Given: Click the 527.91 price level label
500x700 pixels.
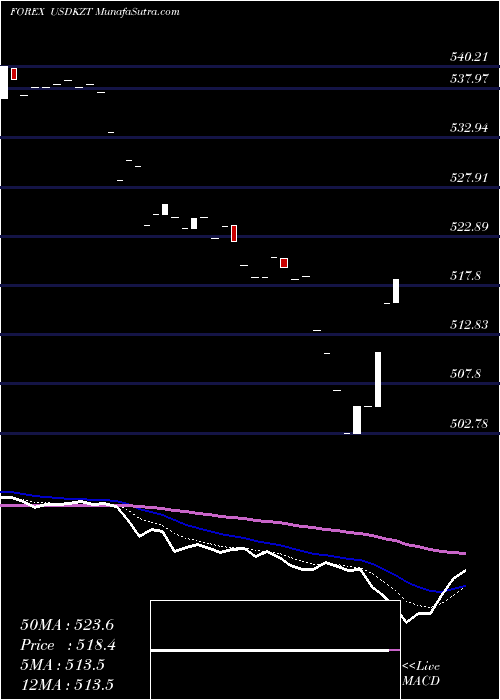Looking at the screenshot, I should (x=469, y=178).
